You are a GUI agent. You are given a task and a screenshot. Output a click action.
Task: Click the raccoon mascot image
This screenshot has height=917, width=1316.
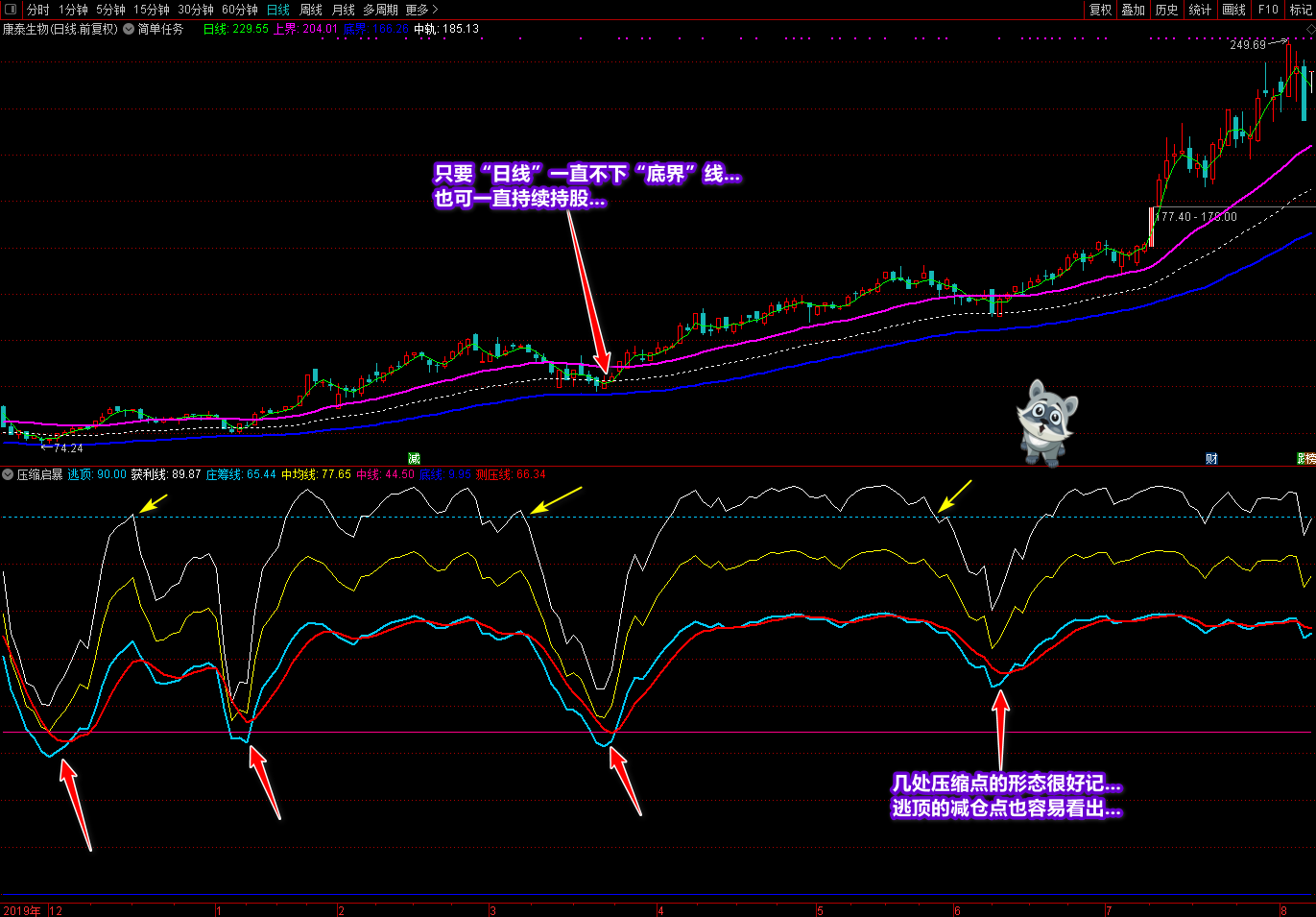[1046, 422]
